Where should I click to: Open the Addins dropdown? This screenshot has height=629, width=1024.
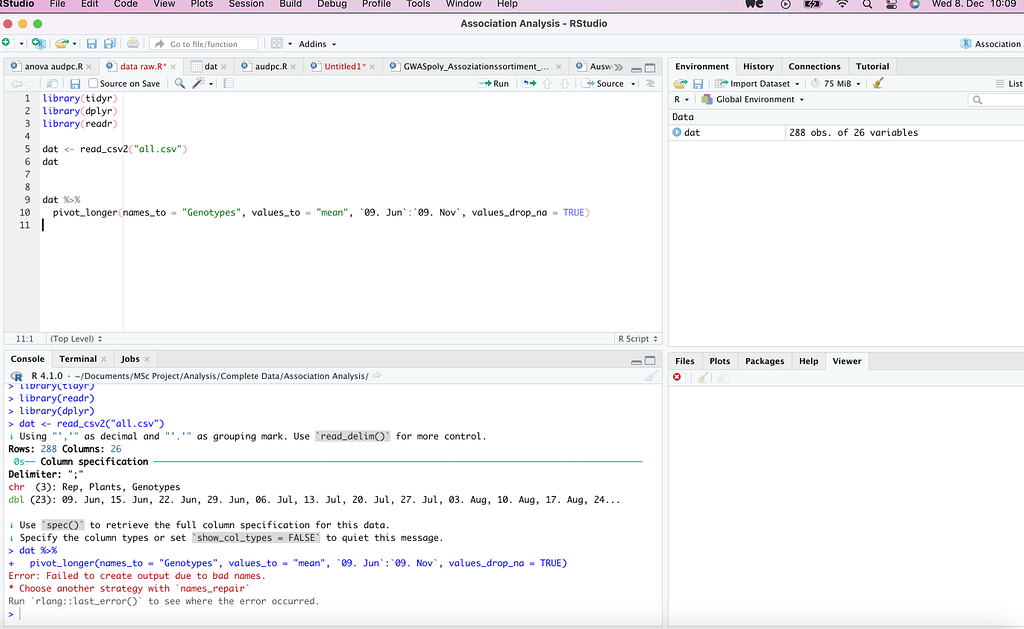317,44
